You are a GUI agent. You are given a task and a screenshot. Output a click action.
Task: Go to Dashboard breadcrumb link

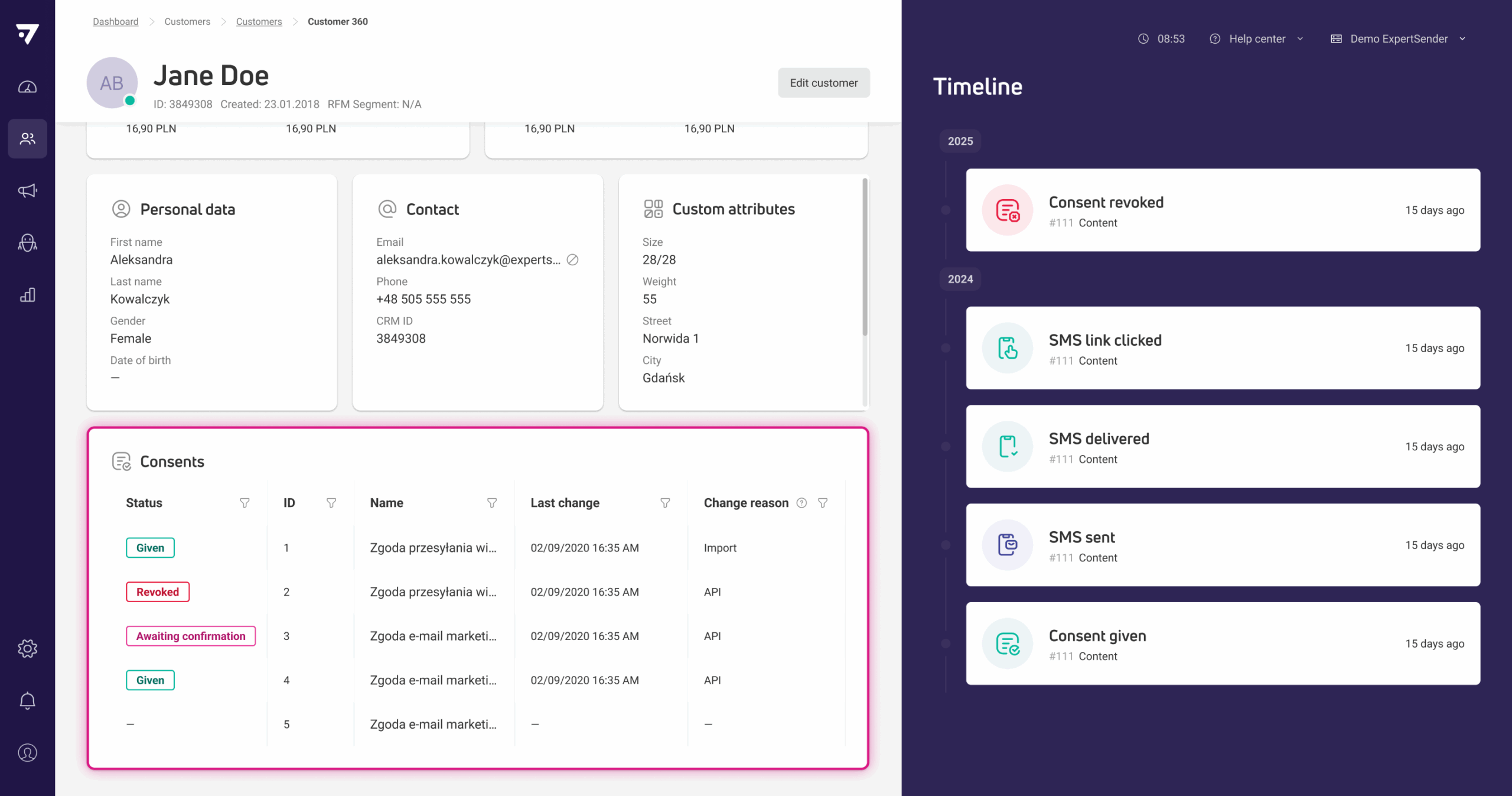pyautogui.click(x=115, y=22)
